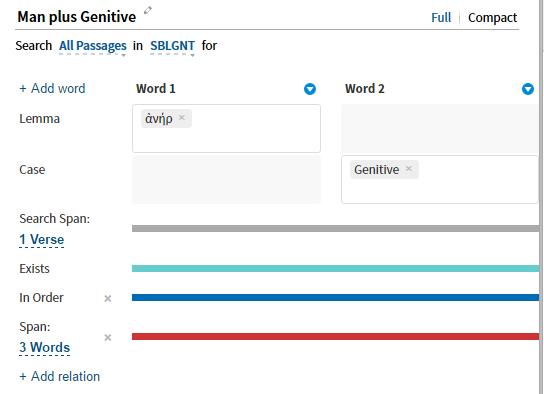This screenshot has height=394, width=544.
Task: Open the All Passages range selector
Action: pos(93,46)
